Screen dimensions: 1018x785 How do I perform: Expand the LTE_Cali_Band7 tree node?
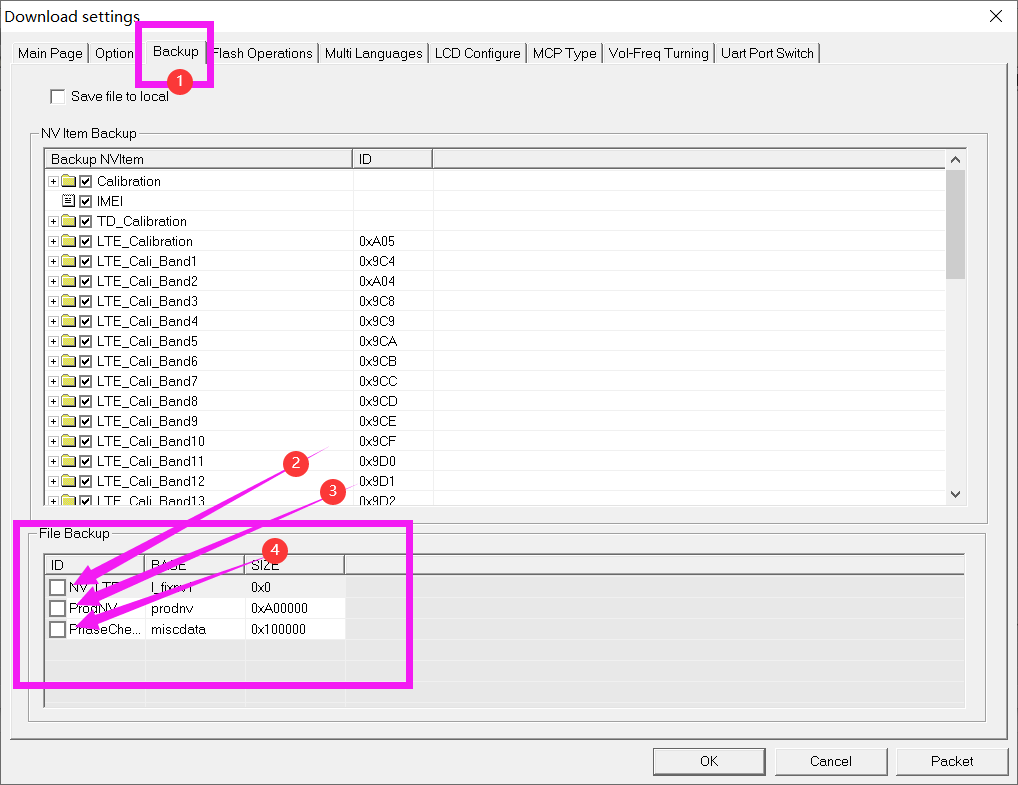(53, 381)
